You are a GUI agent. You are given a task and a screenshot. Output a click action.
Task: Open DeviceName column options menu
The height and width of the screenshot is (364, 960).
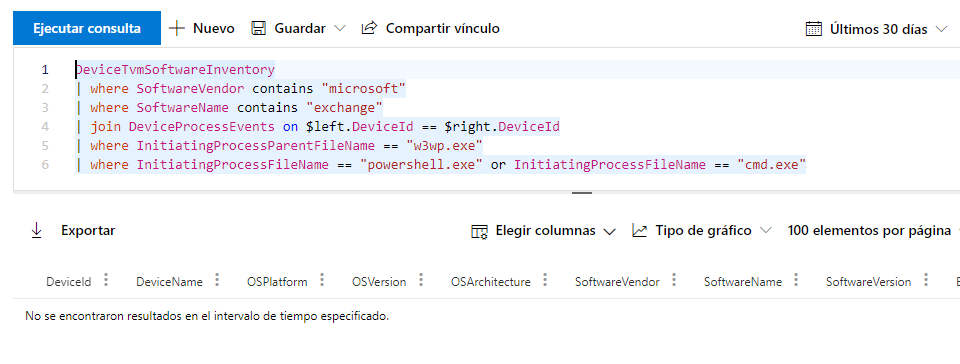pos(217,280)
